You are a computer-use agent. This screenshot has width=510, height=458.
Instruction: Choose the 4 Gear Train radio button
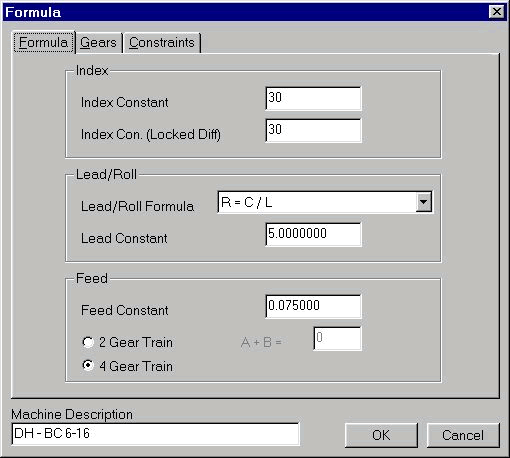click(x=88, y=366)
